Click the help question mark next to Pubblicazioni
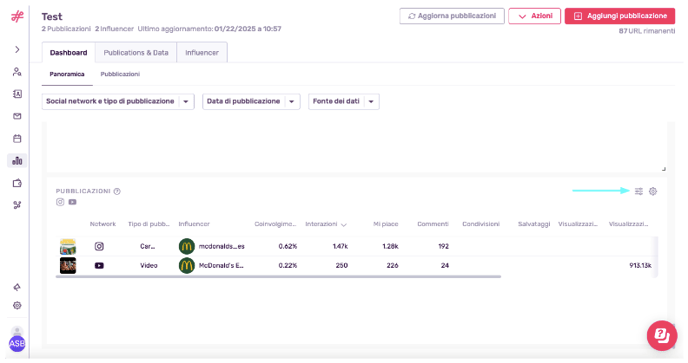This screenshot has height=363, width=688. click(117, 191)
